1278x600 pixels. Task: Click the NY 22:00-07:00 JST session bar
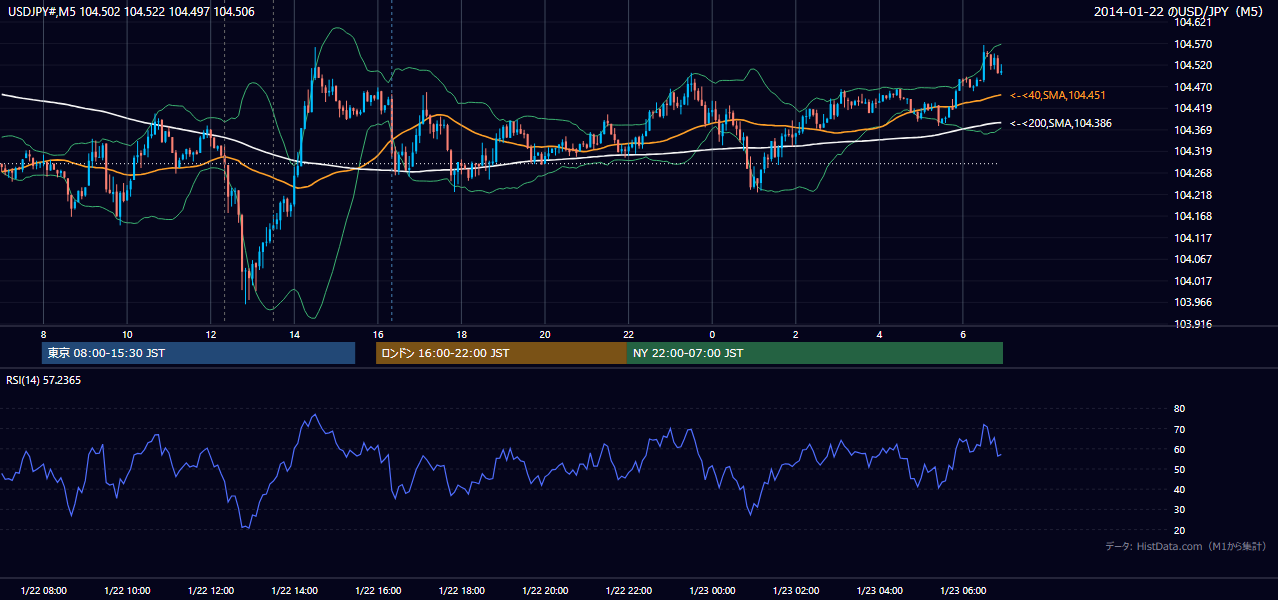point(815,353)
